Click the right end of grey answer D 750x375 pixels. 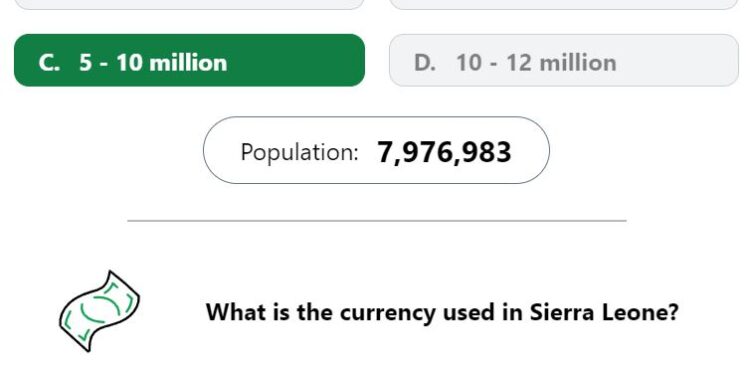726,60
